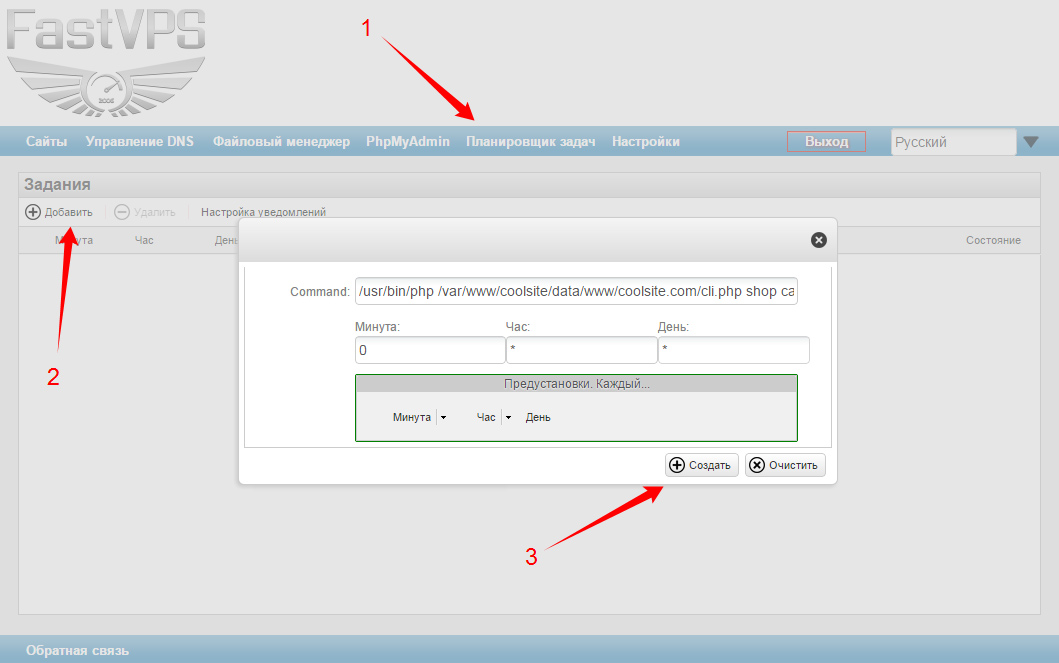Go to Файловый менеджер

point(281,142)
